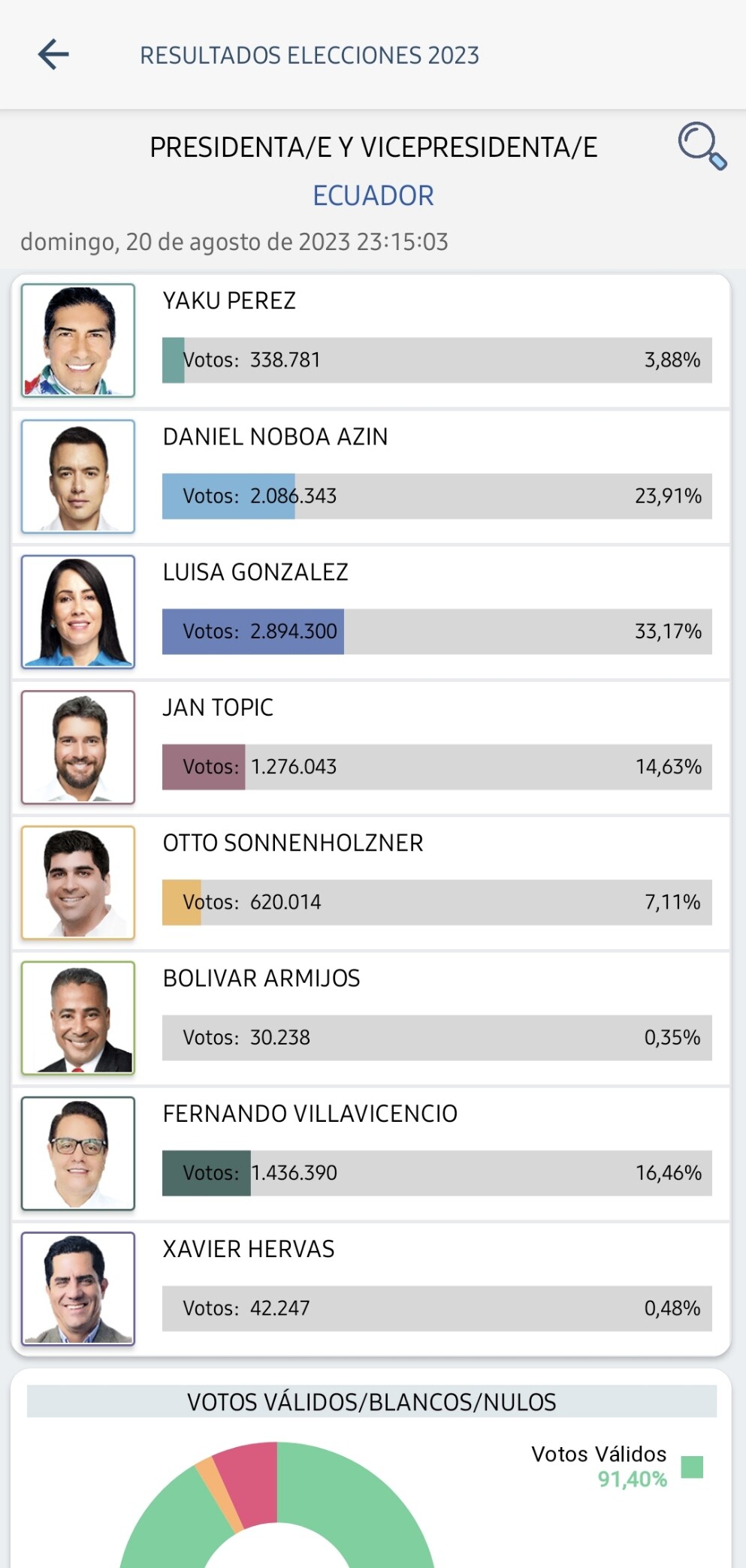Tap the back arrow icon
Viewport: 746px width, 1568px height.
(53, 55)
